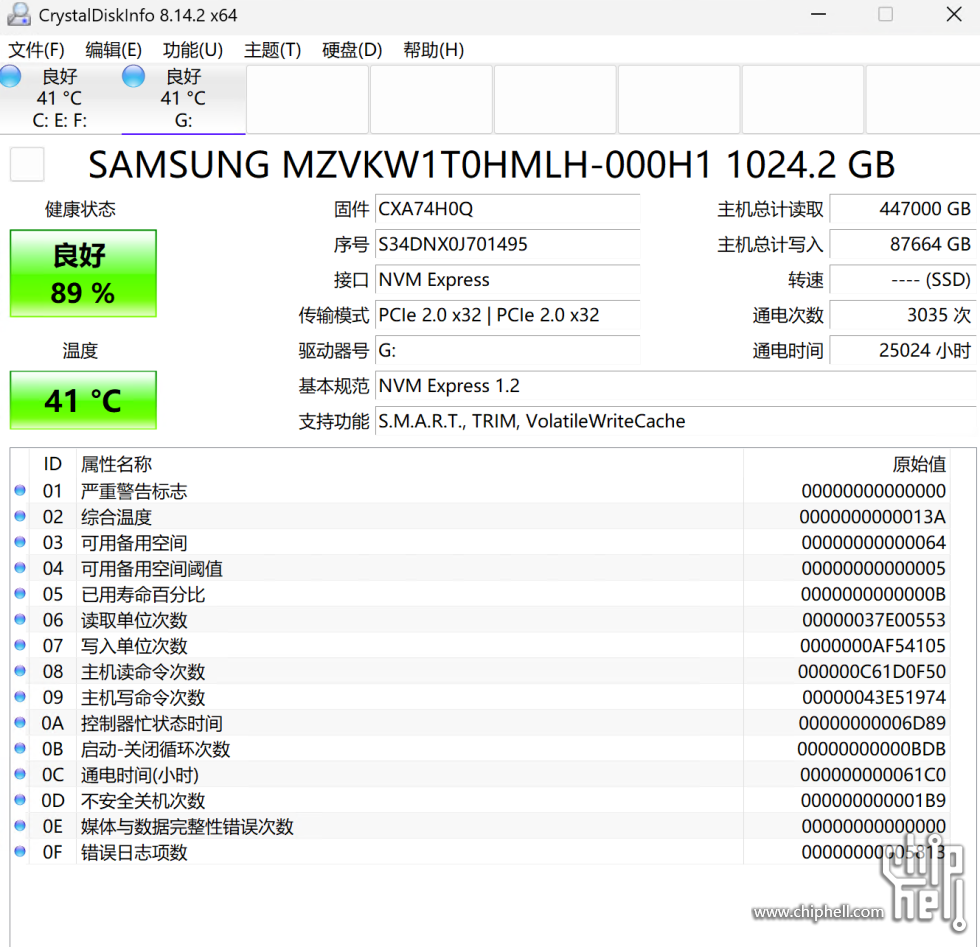Select the 控制器忙状态时间 attribute name

pyautogui.click(x=151, y=723)
